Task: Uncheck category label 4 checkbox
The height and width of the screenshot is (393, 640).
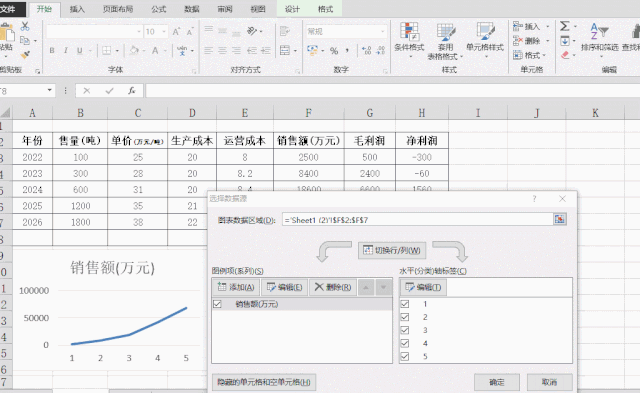Action: [x=404, y=343]
